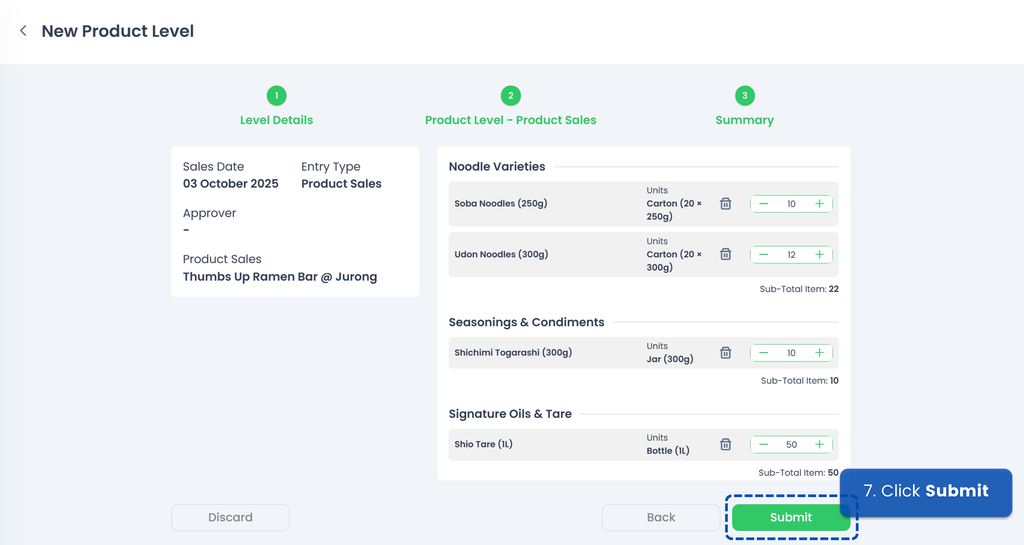Go to step 1 Level Details

point(277,96)
